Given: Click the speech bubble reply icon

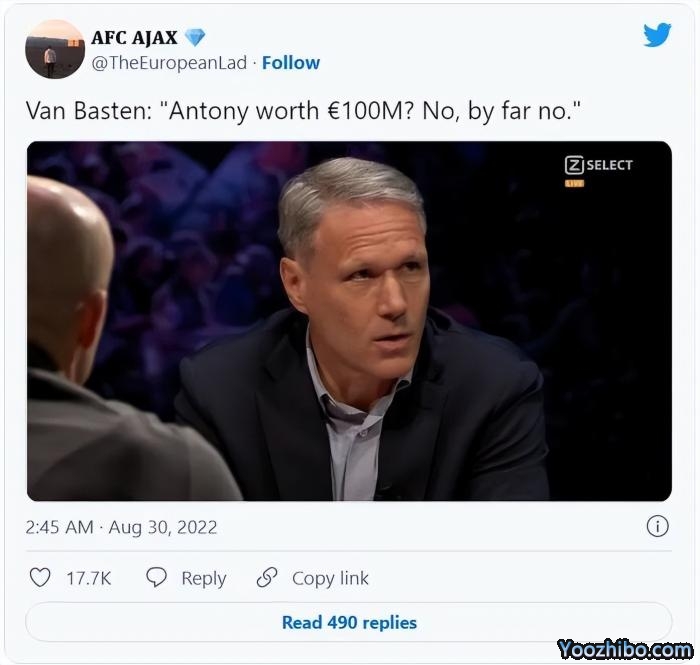Looking at the screenshot, I should (156, 577).
